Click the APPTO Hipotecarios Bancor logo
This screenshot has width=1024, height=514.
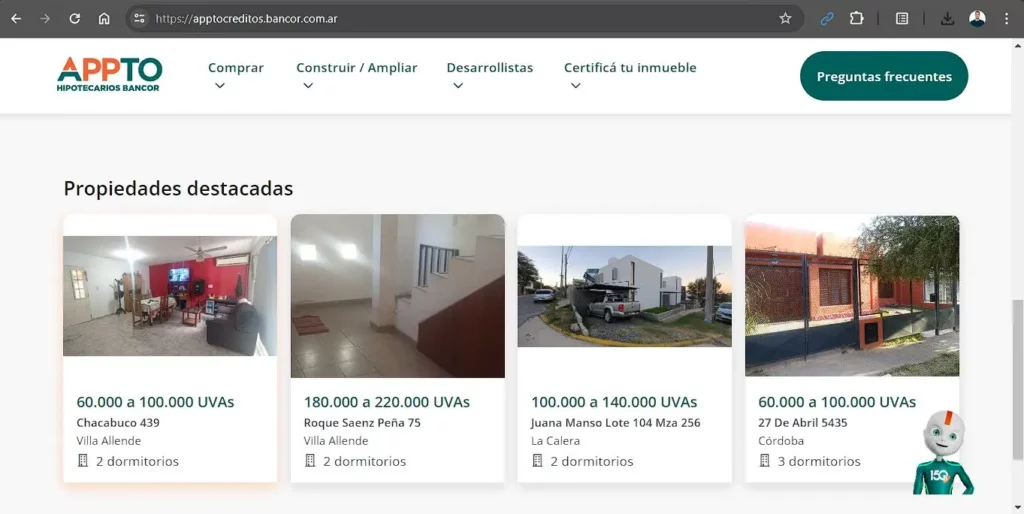(110, 74)
